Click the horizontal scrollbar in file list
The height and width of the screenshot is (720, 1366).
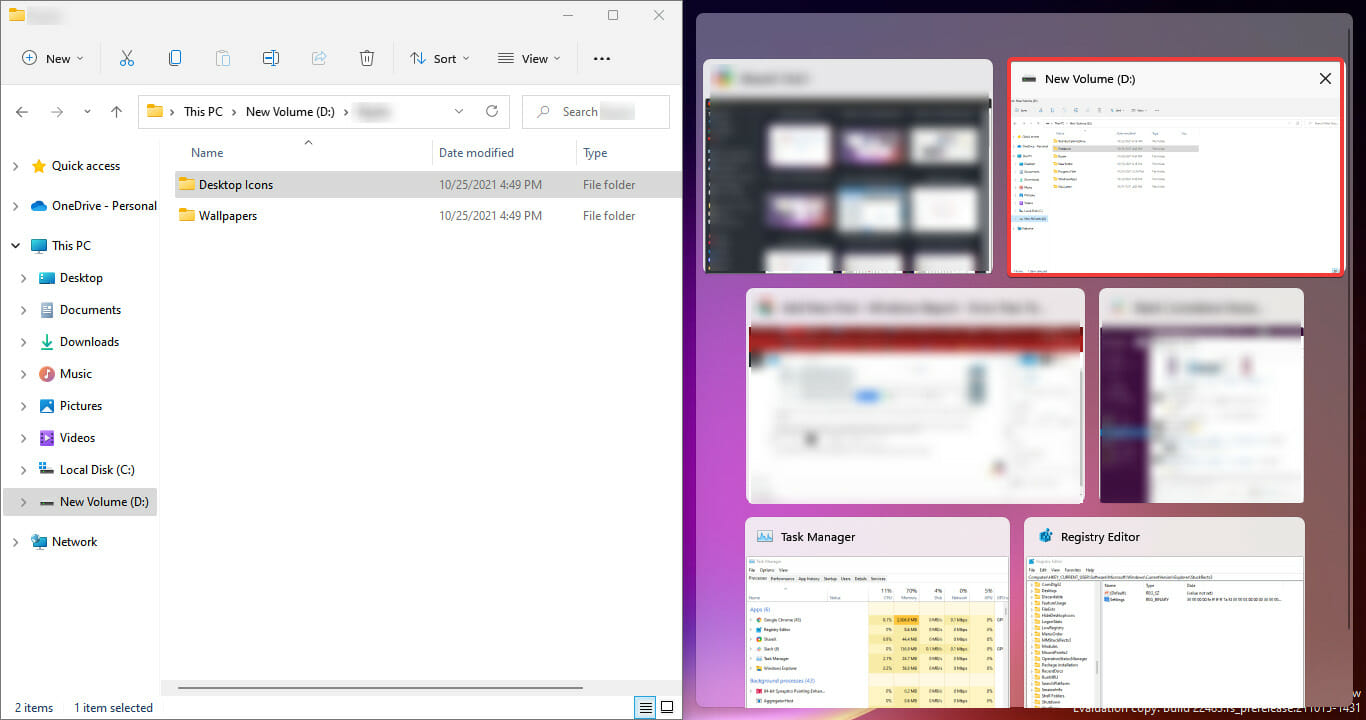point(380,688)
